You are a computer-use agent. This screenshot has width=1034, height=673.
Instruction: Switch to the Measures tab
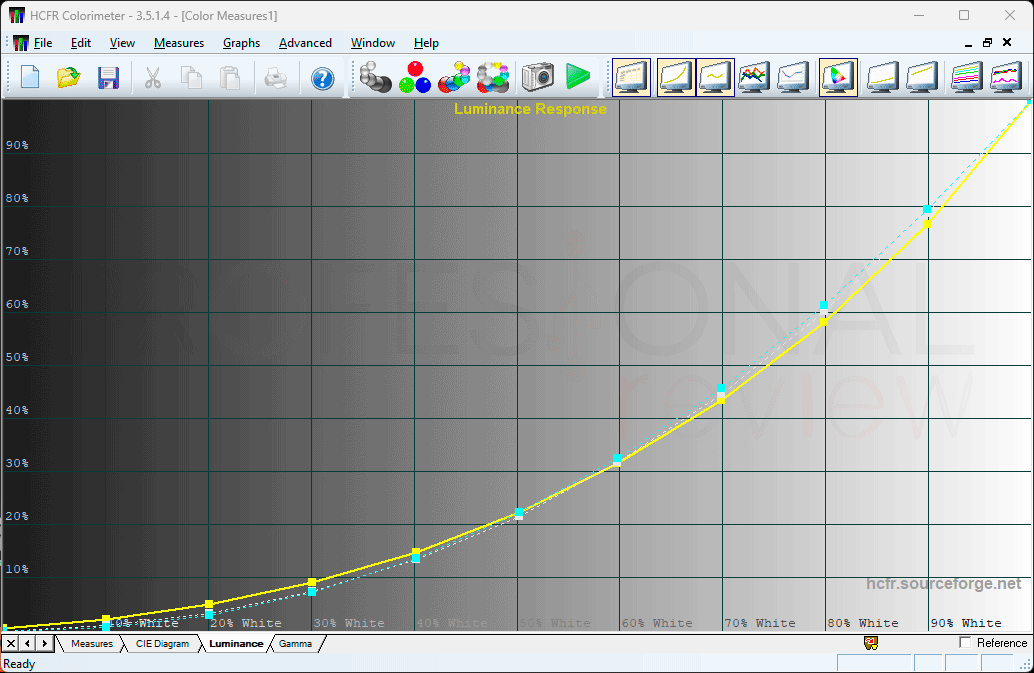click(92, 643)
